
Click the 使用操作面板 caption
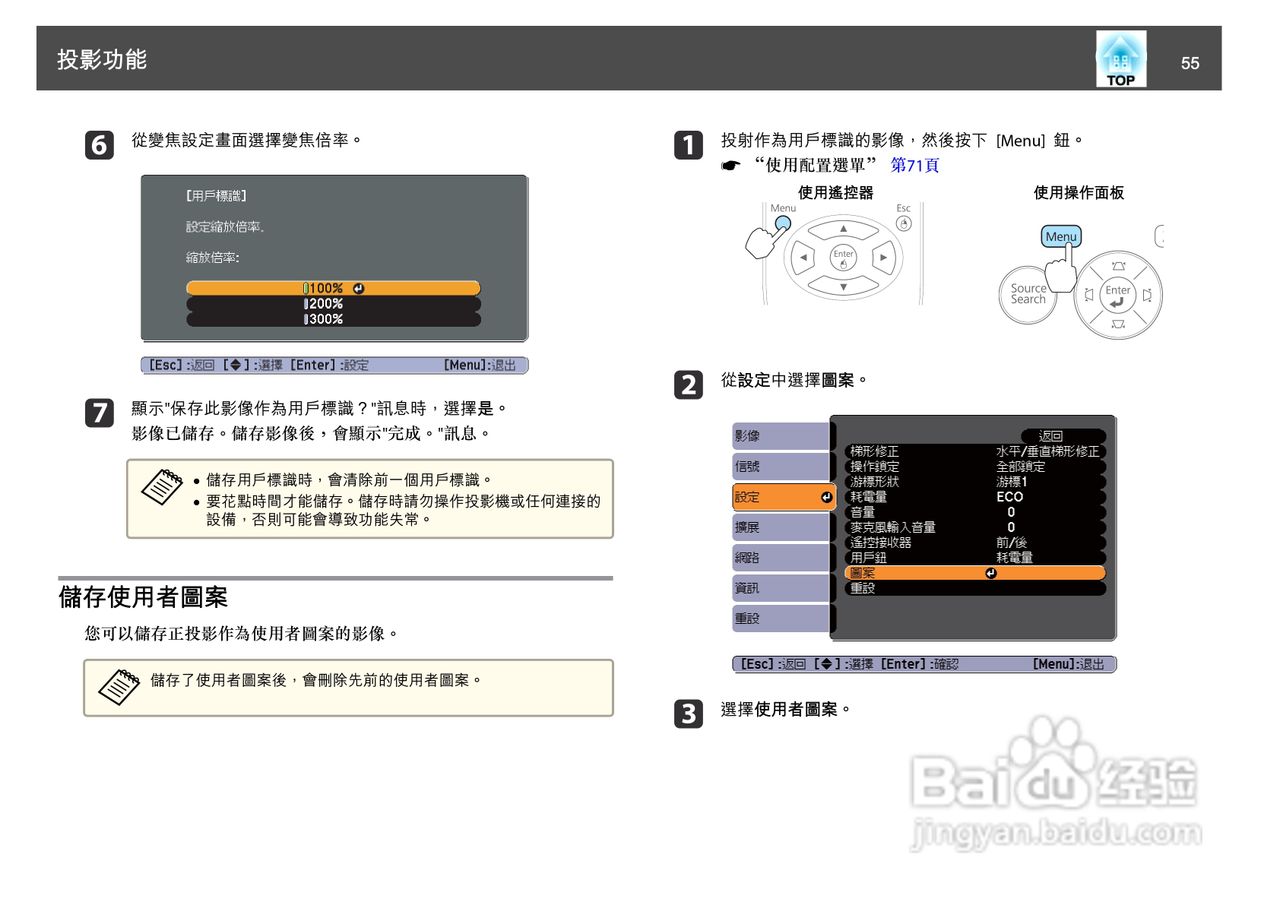point(1078,192)
